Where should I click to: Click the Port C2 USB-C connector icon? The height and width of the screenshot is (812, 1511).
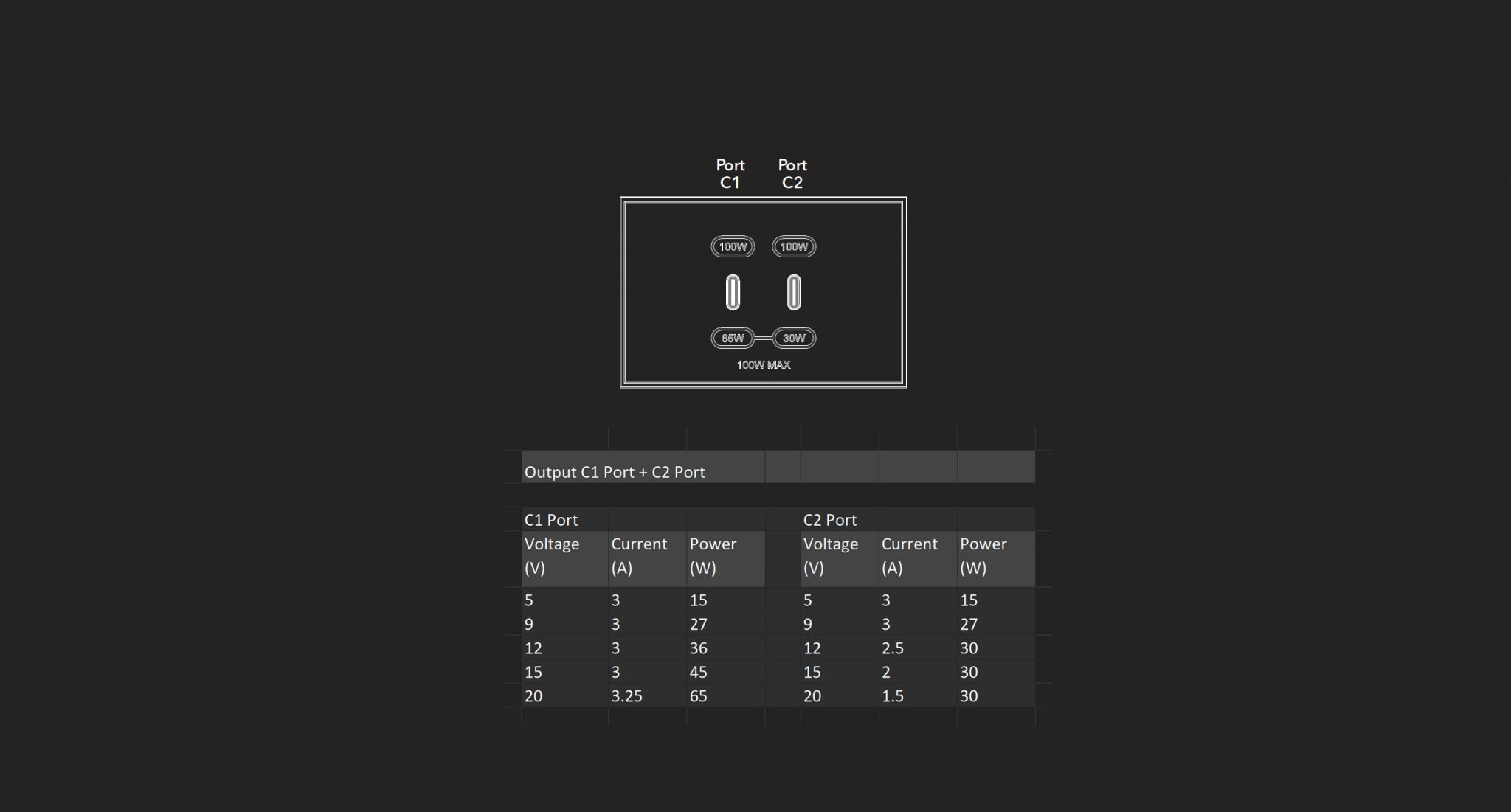click(x=794, y=293)
